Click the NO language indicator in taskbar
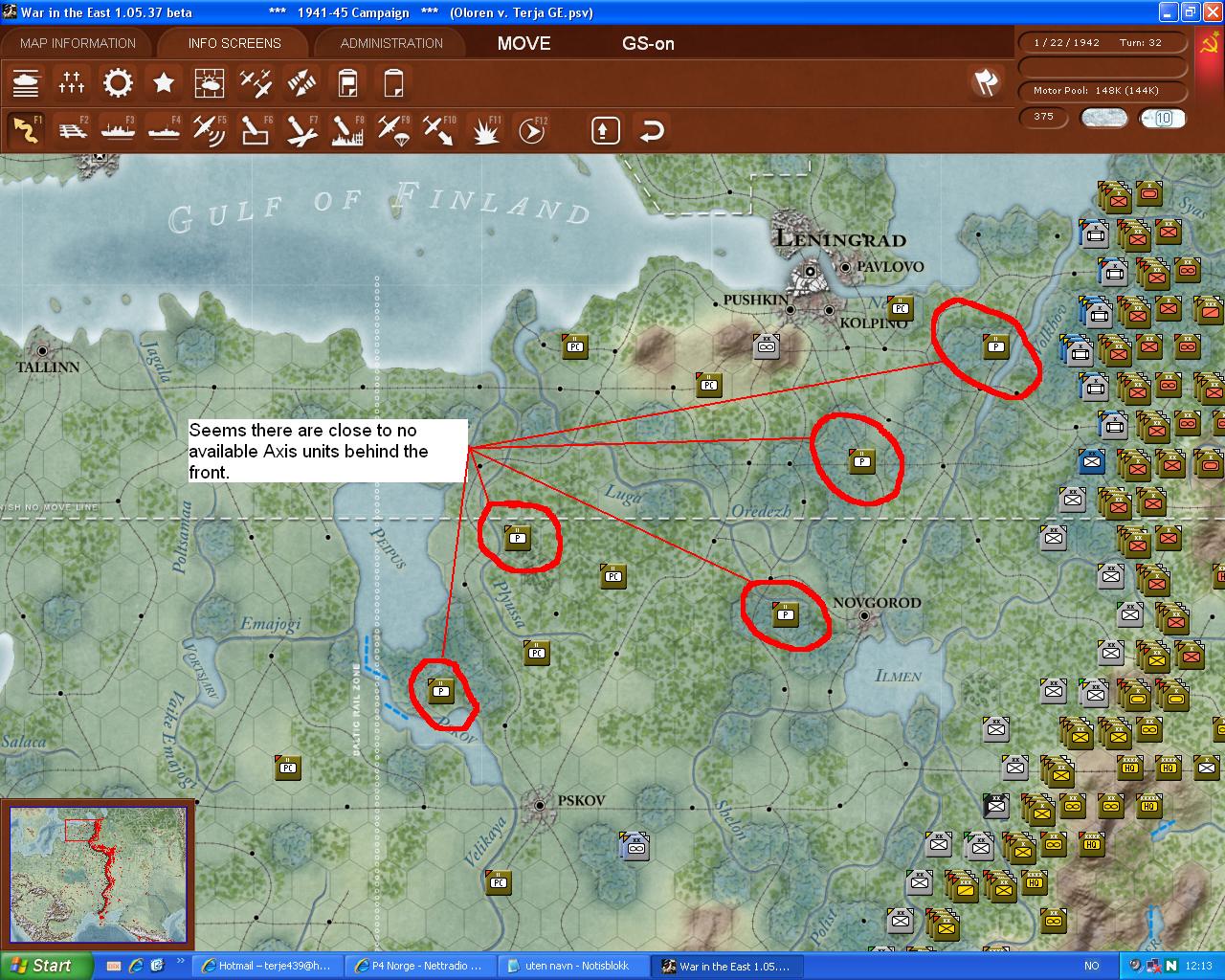 1092,966
